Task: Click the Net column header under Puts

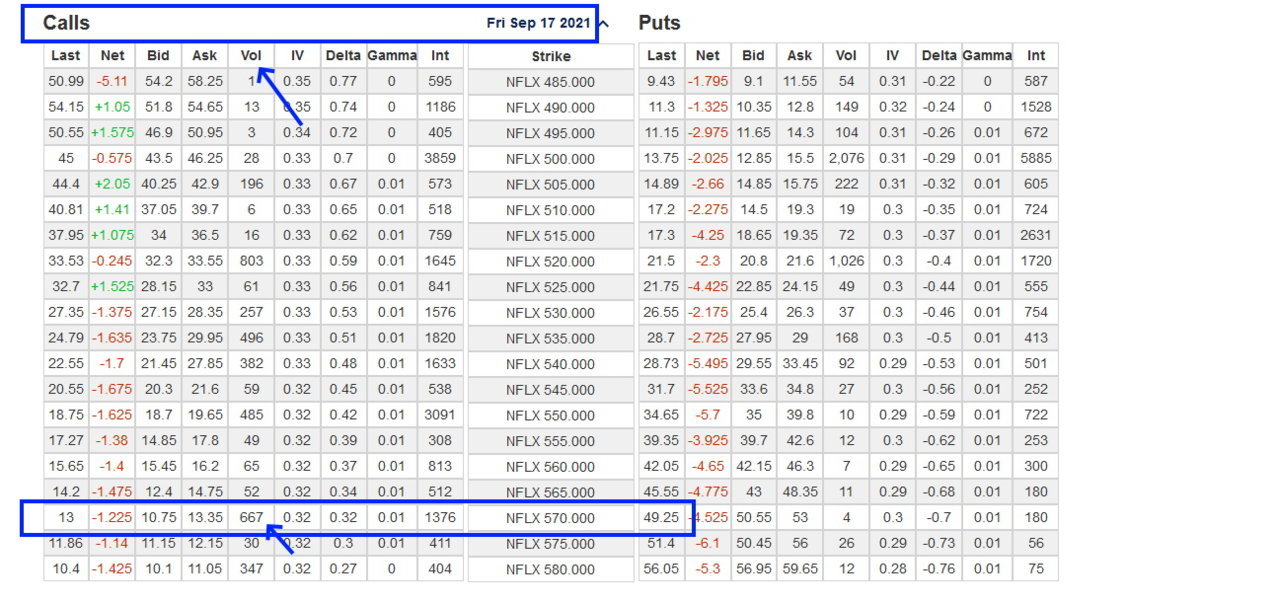Action: (707, 56)
